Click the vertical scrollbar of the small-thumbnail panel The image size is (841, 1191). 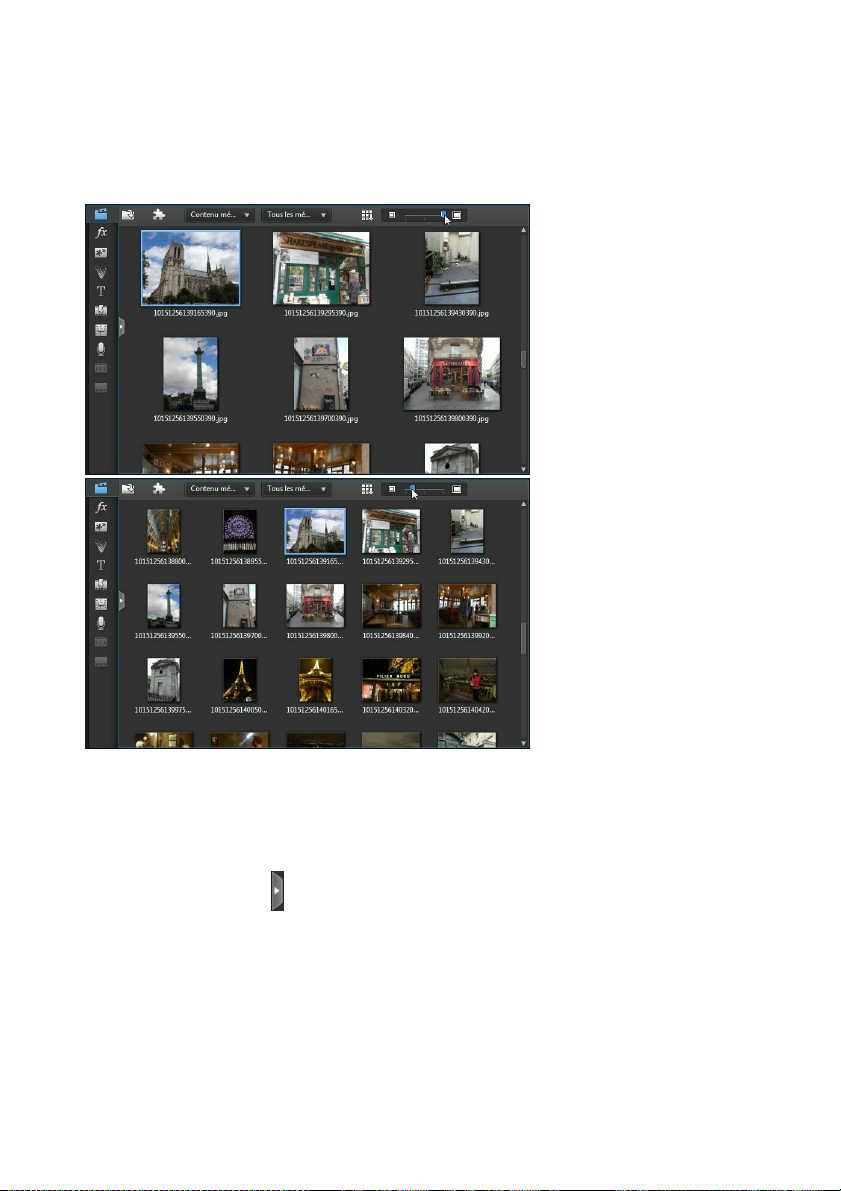(523, 638)
